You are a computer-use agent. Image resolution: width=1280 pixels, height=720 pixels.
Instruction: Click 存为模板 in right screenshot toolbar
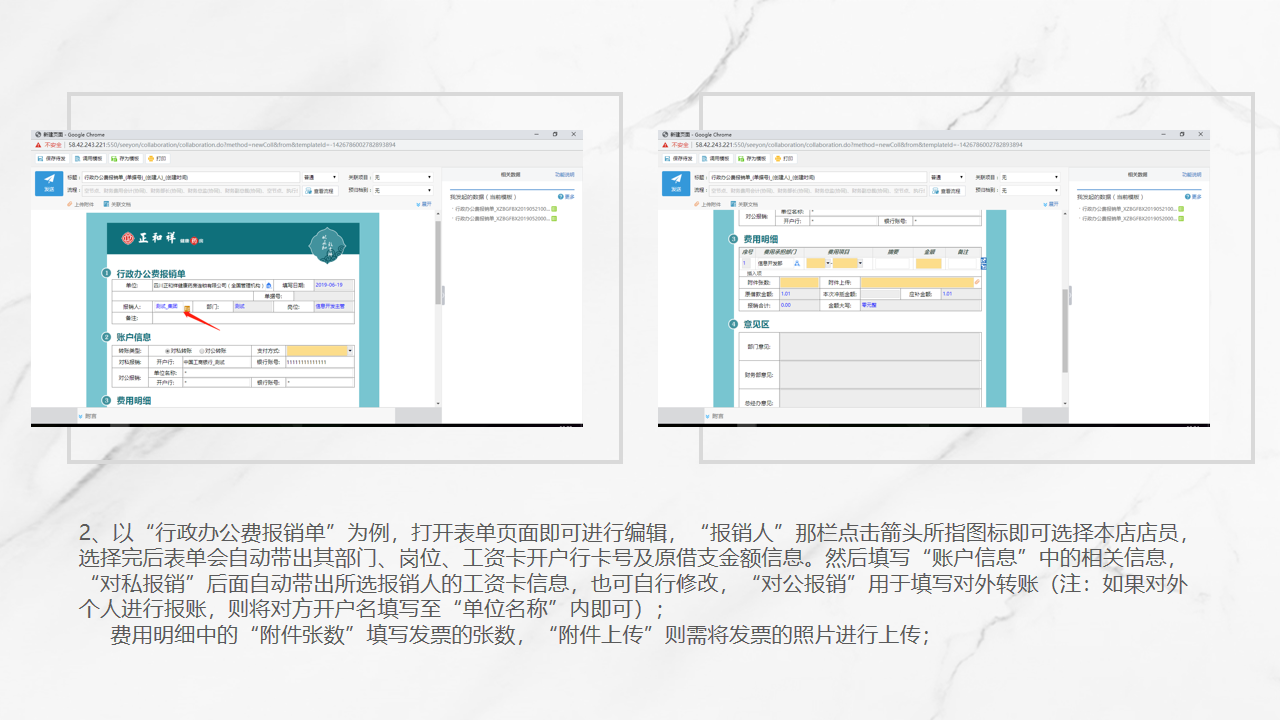tap(752, 159)
